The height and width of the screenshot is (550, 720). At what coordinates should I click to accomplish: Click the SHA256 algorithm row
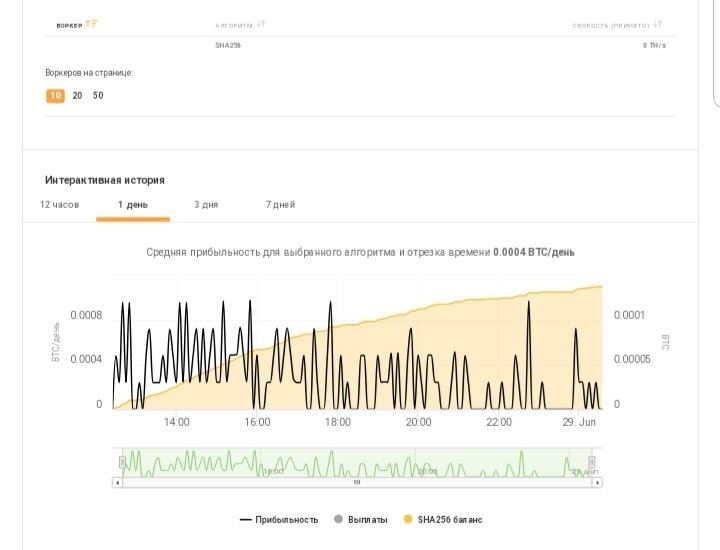pyautogui.click(x=228, y=46)
